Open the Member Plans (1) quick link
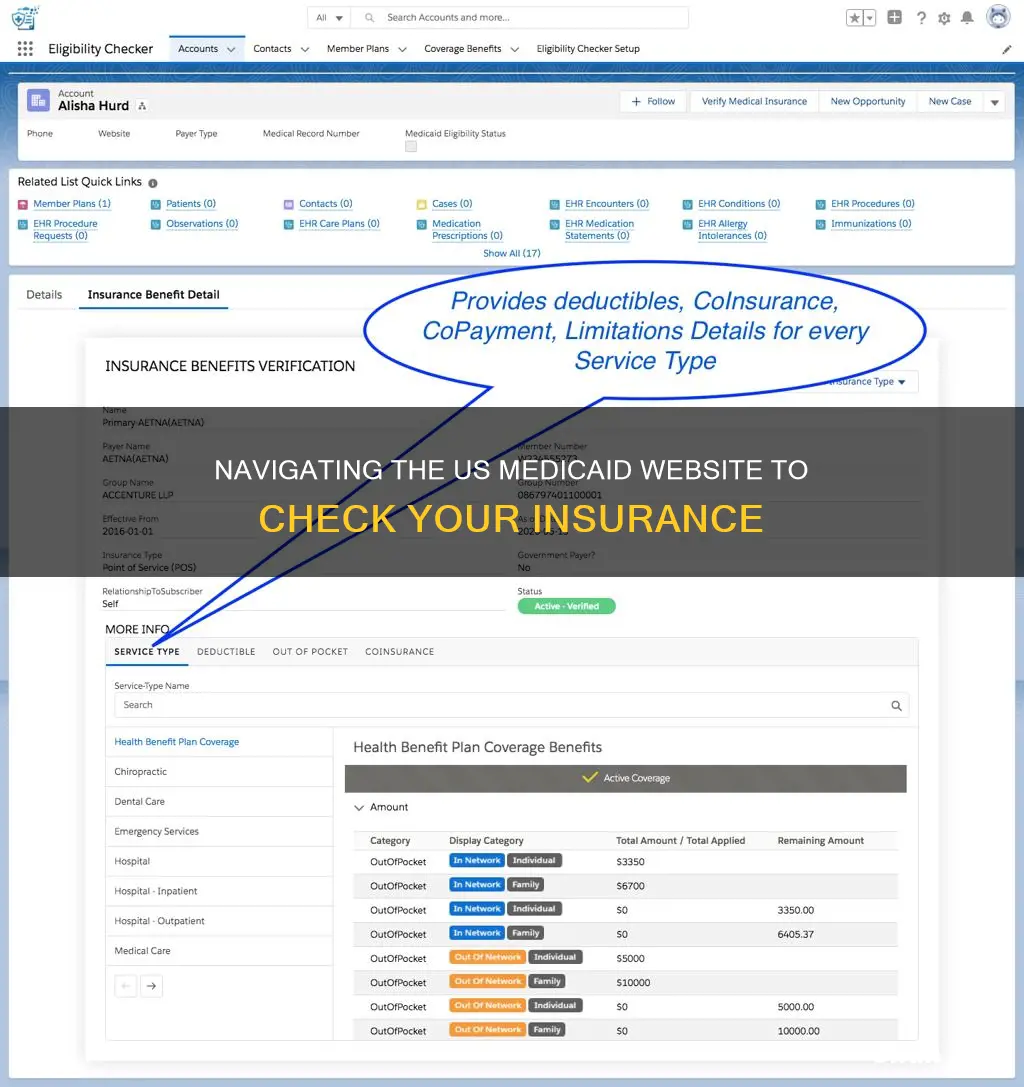1024x1087 pixels. click(72, 204)
